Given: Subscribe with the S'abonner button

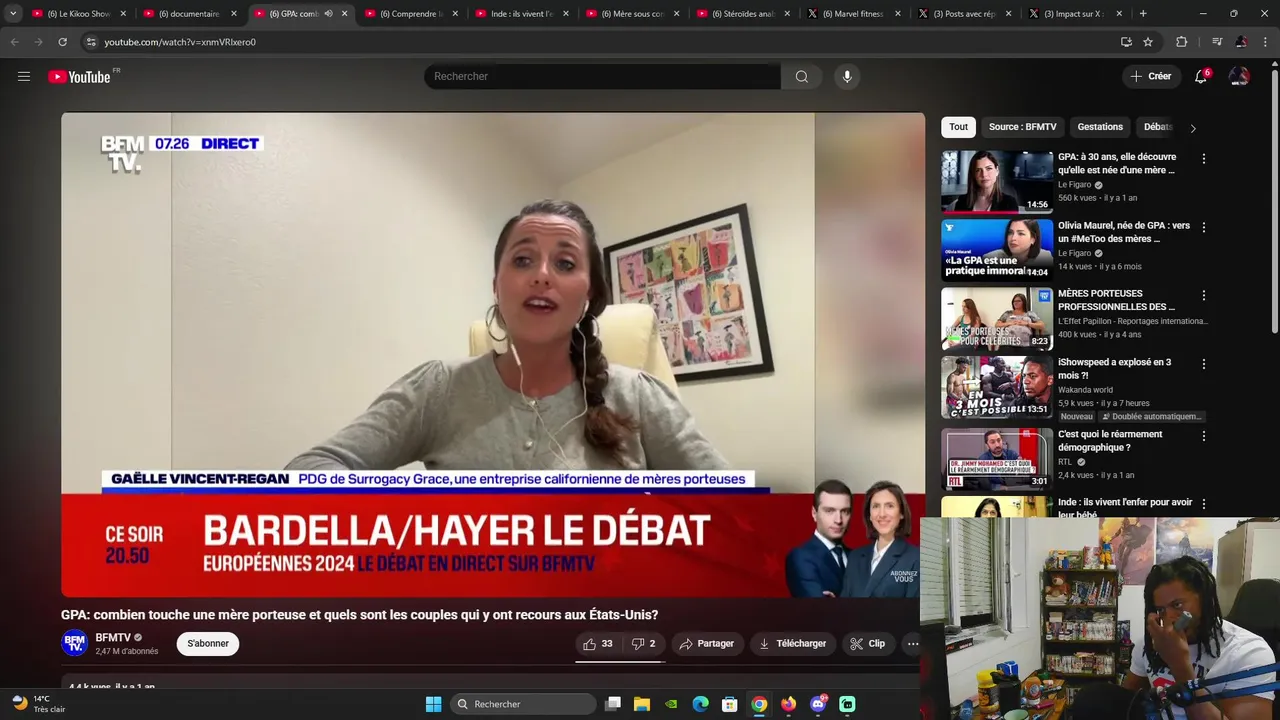Looking at the screenshot, I should click(x=208, y=644).
